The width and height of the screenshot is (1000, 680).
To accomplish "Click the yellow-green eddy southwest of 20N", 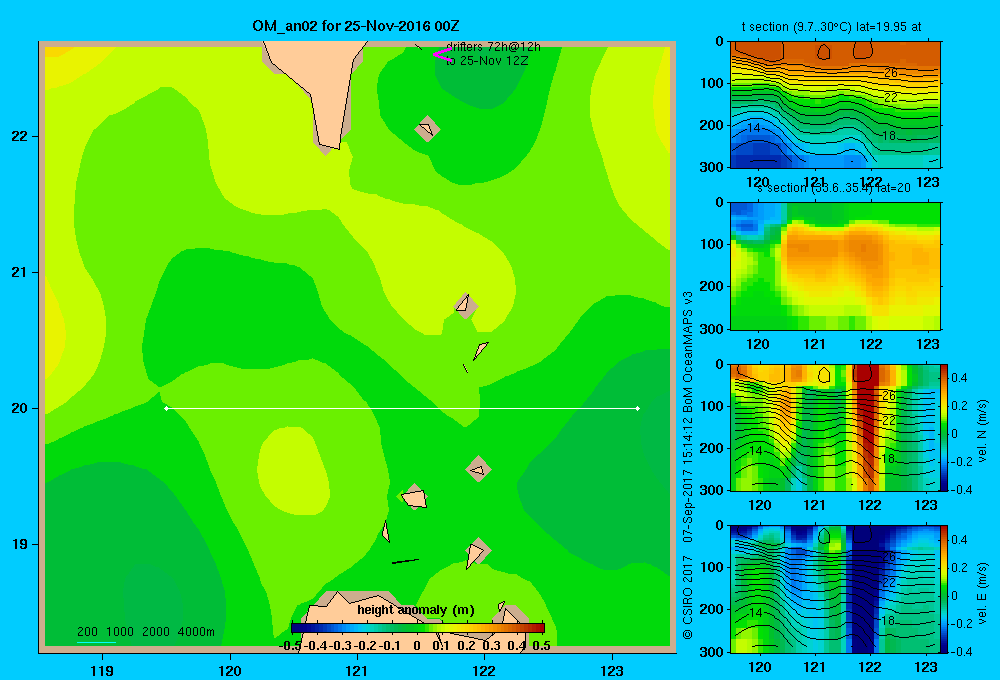I will coord(293,471).
